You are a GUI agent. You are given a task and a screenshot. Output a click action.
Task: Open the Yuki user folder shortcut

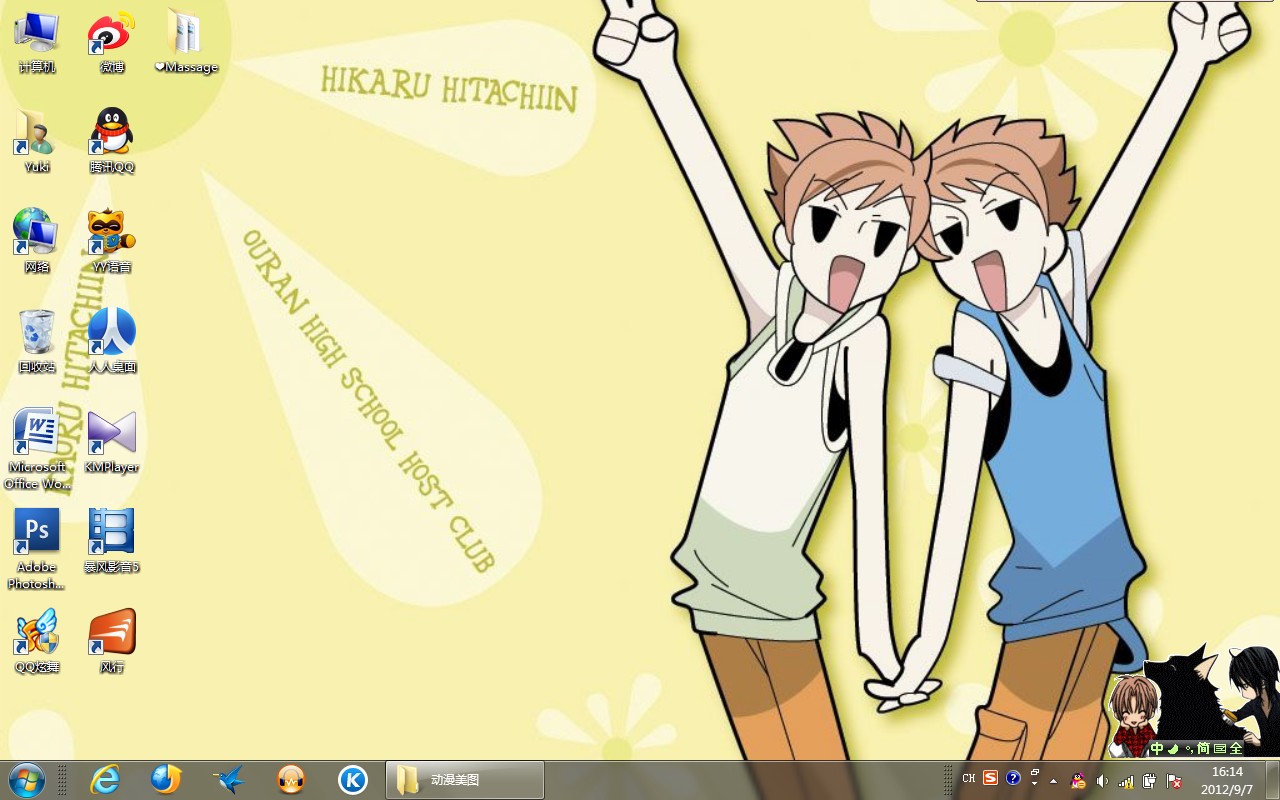point(37,142)
